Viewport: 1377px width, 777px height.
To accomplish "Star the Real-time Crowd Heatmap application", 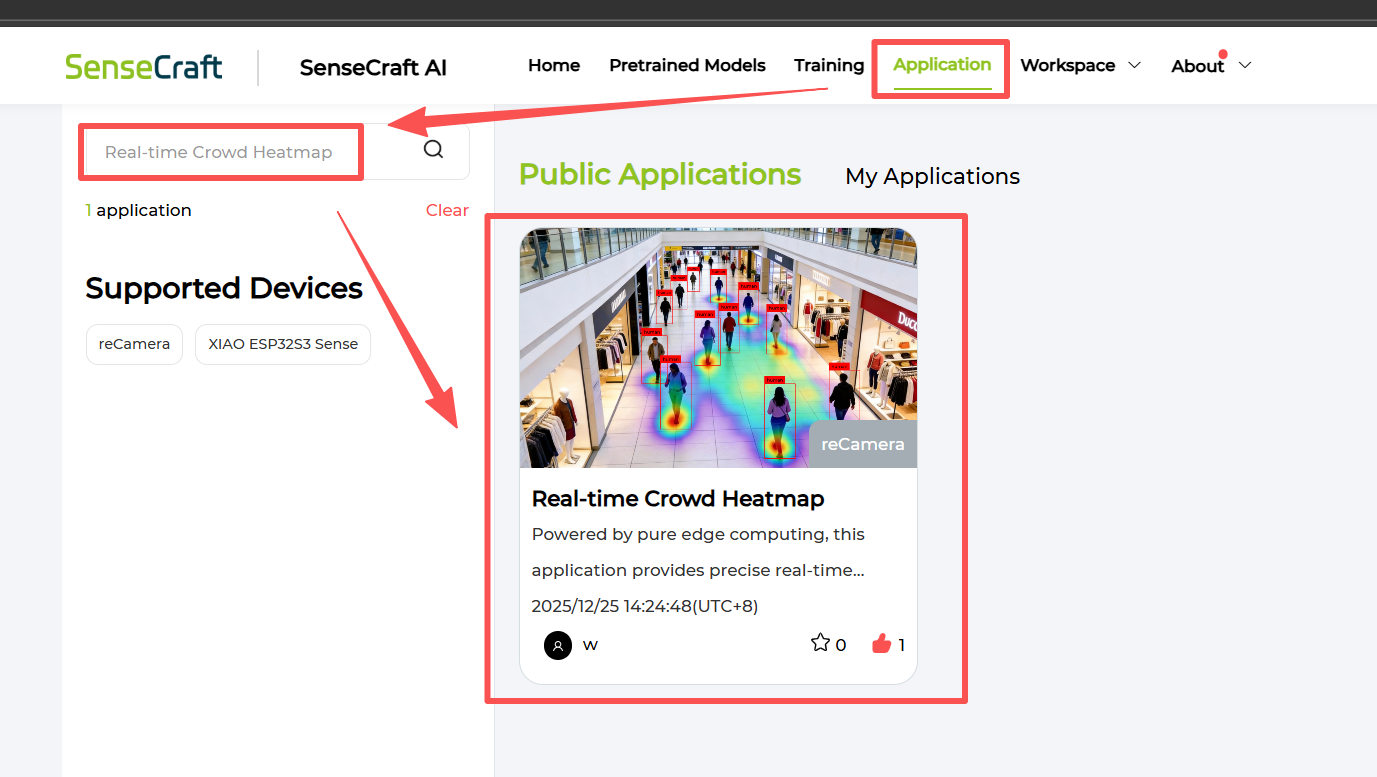I will (x=820, y=643).
